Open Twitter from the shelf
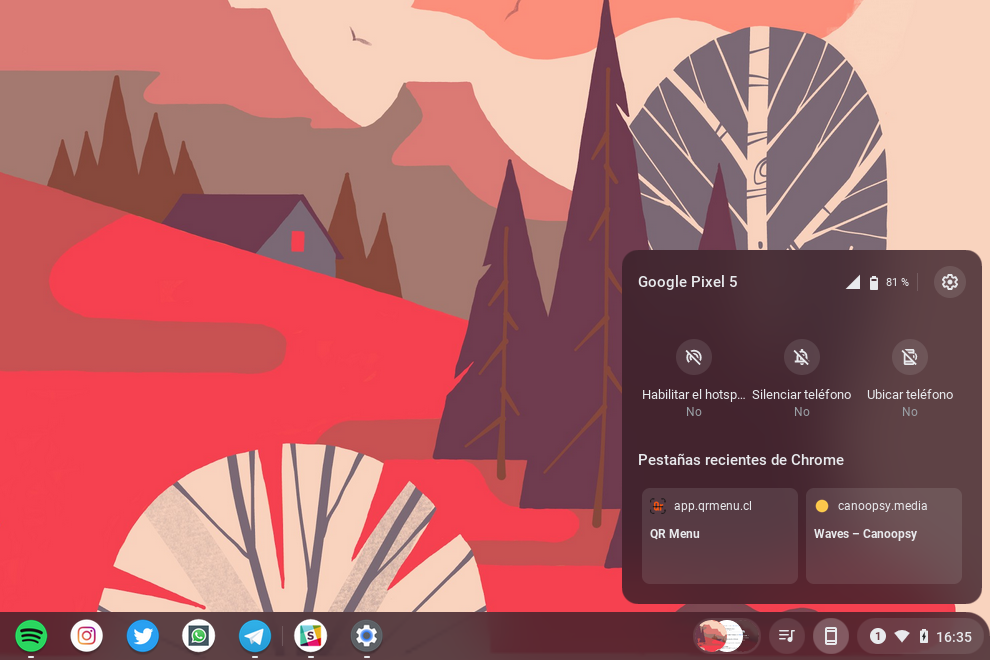990x660 pixels. pos(143,635)
